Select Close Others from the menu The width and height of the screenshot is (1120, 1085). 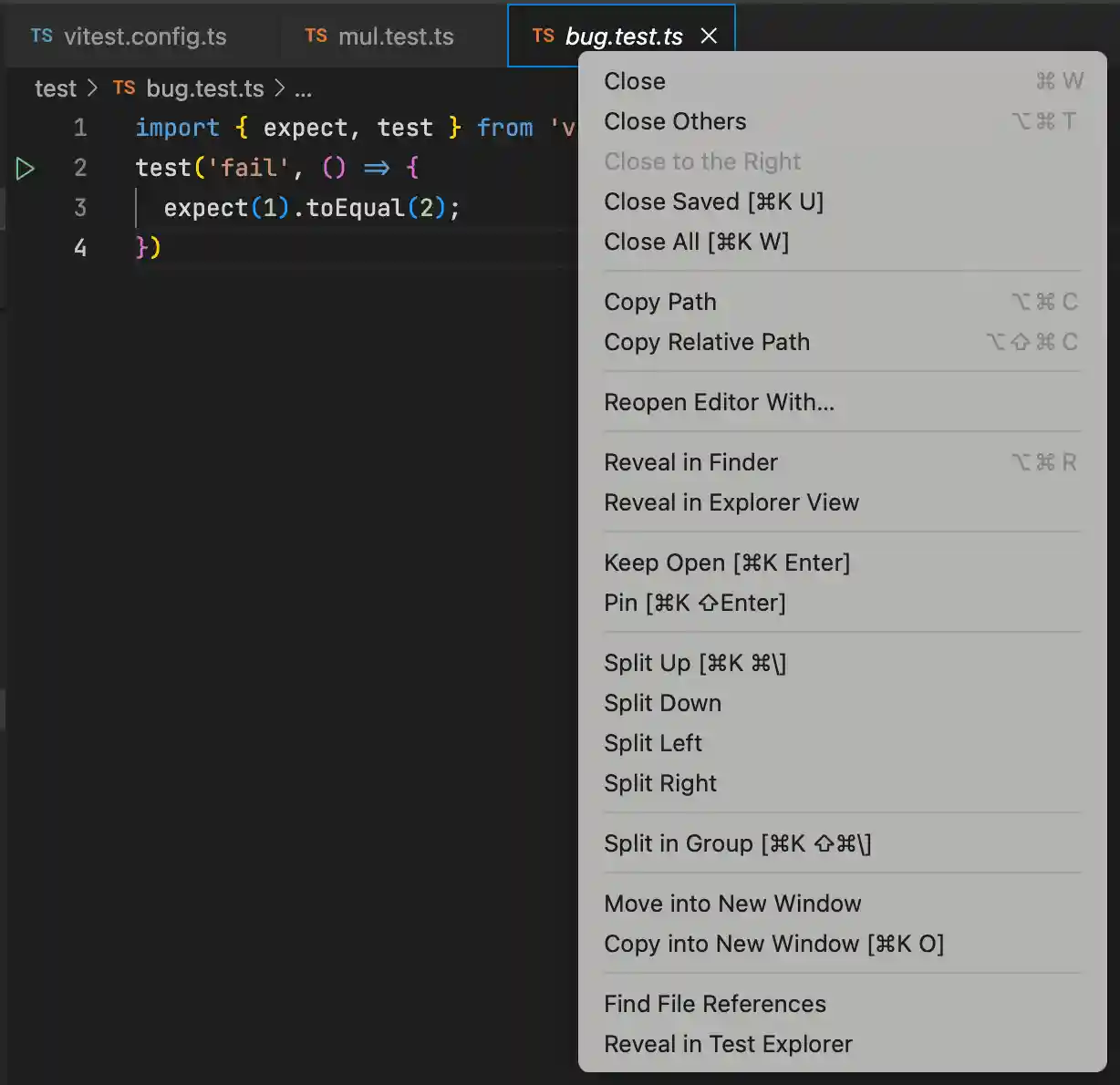(x=675, y=121)
